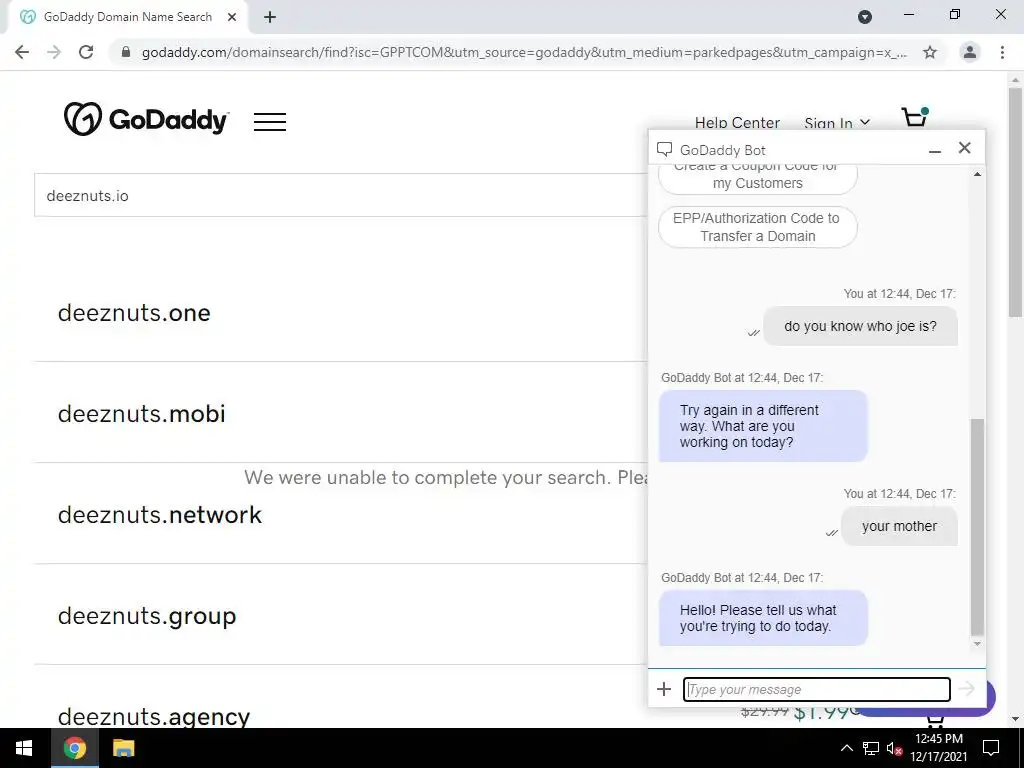The width and height of the screenshot is (1024, 768).
Task: Select the deeznuts.mobi domain result
Action: 141,413
